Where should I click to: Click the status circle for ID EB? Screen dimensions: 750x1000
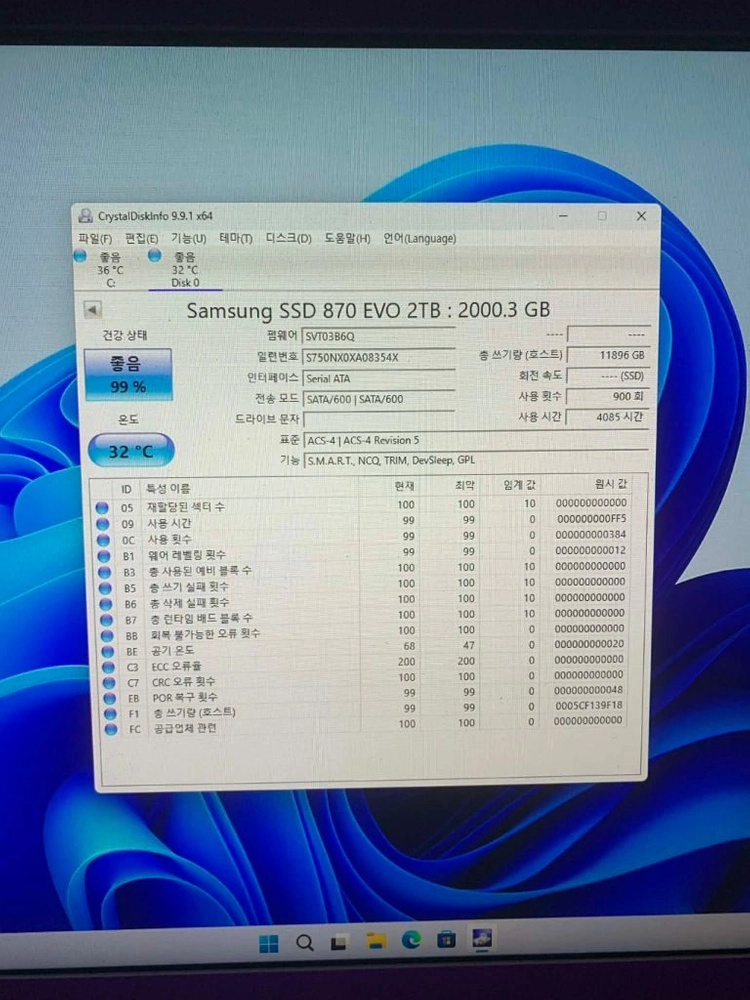point(110,699)
